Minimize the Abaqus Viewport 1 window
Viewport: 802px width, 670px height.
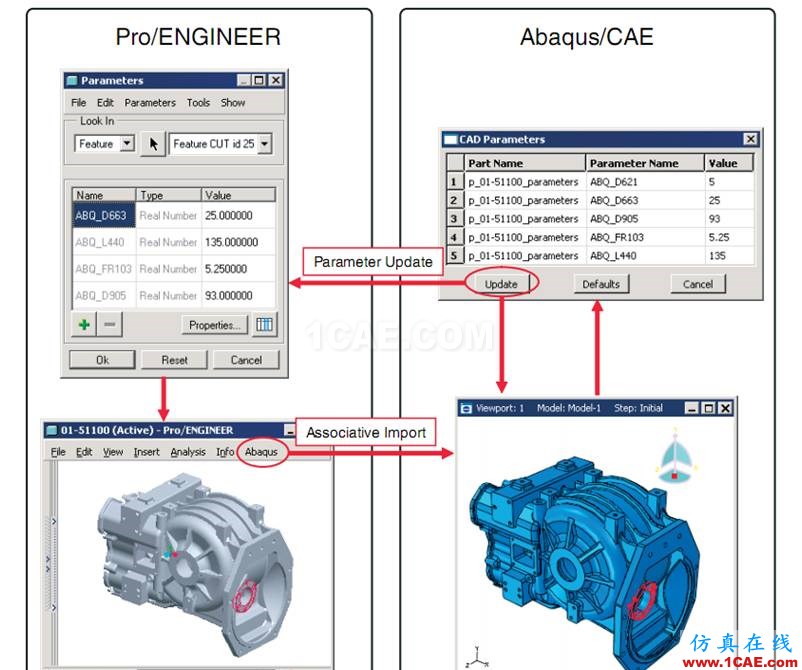pos(692,408)
